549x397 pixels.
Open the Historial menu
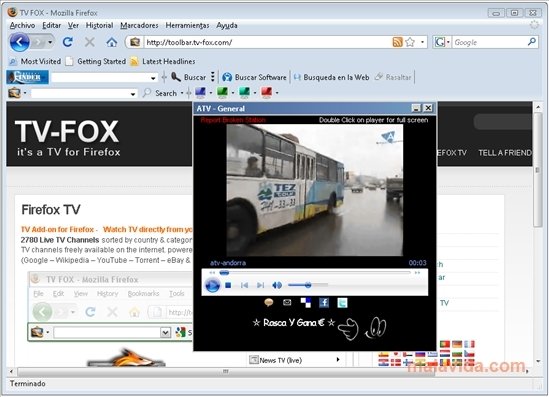99,26
